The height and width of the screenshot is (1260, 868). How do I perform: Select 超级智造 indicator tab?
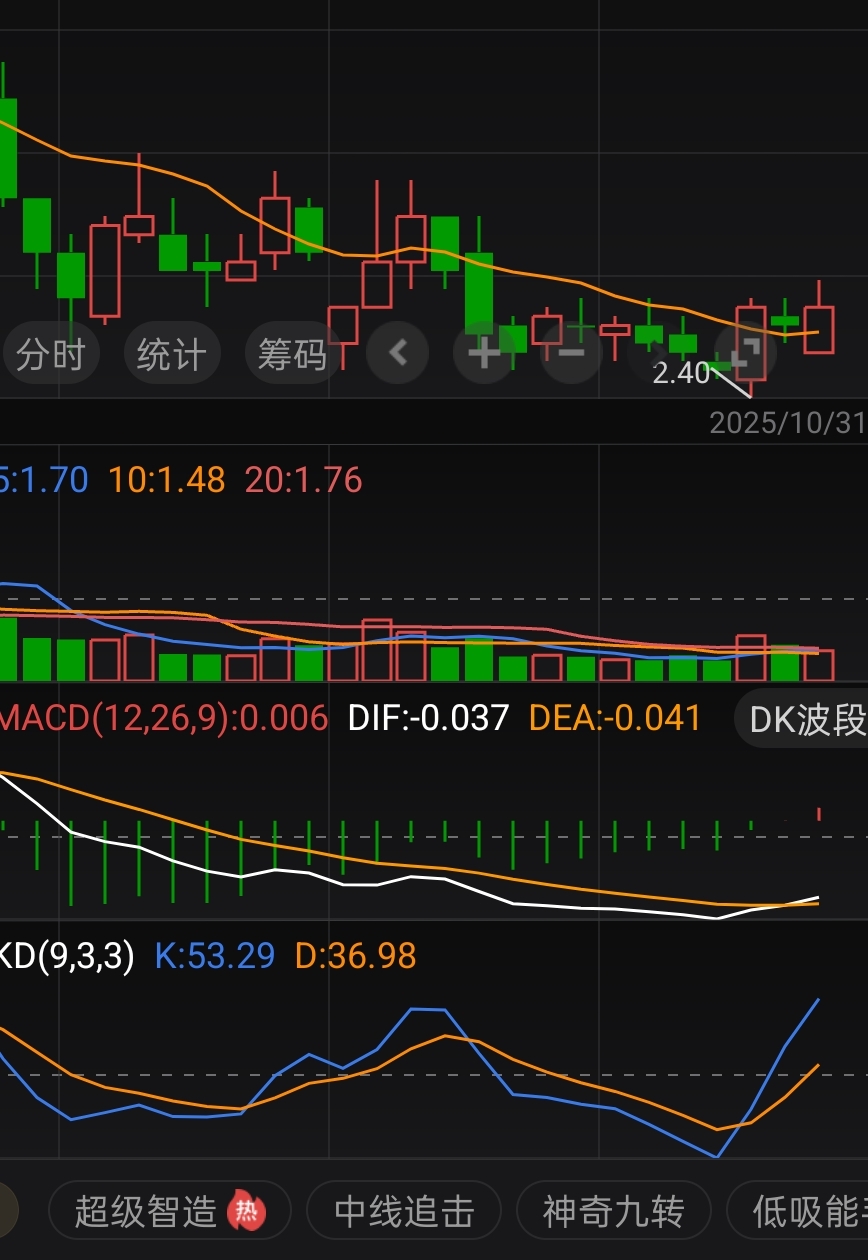[x=169, y=1212]
